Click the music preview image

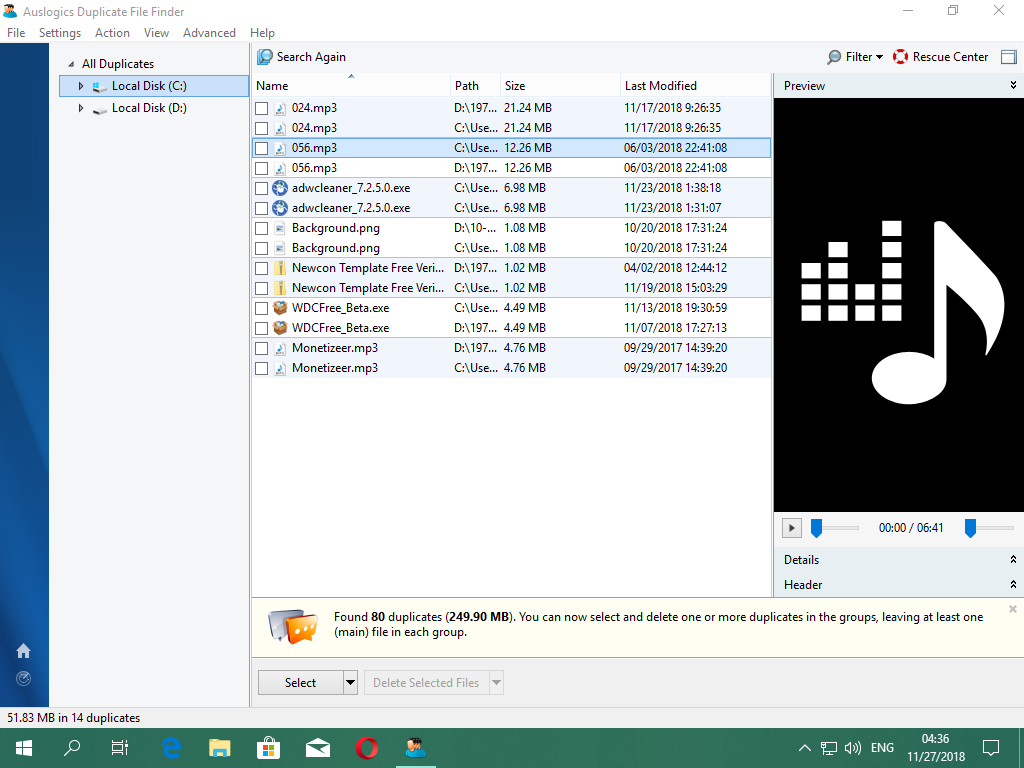[x=899, y=305]
